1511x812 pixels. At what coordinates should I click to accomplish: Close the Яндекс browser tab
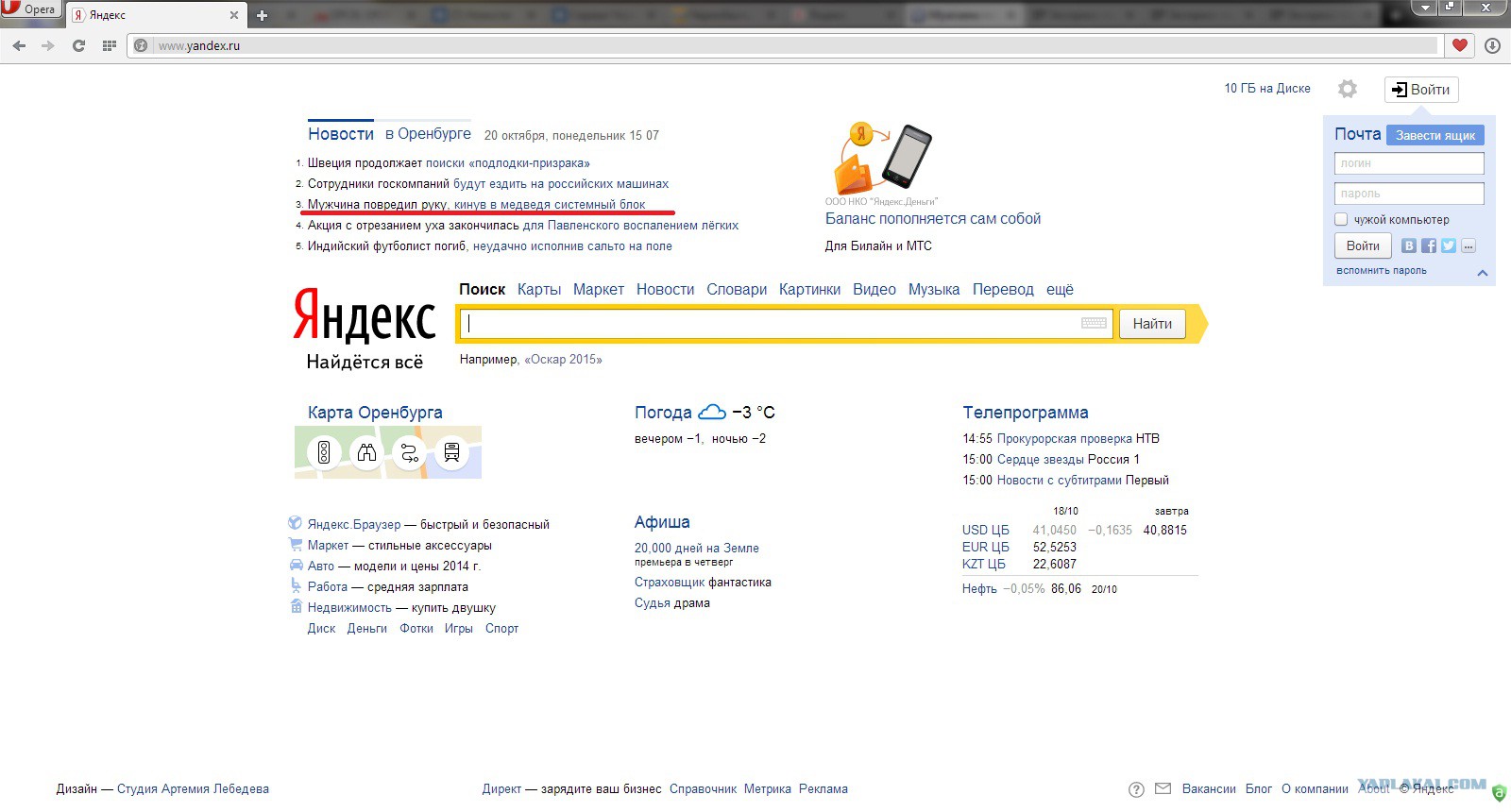(x=234, y=15)
